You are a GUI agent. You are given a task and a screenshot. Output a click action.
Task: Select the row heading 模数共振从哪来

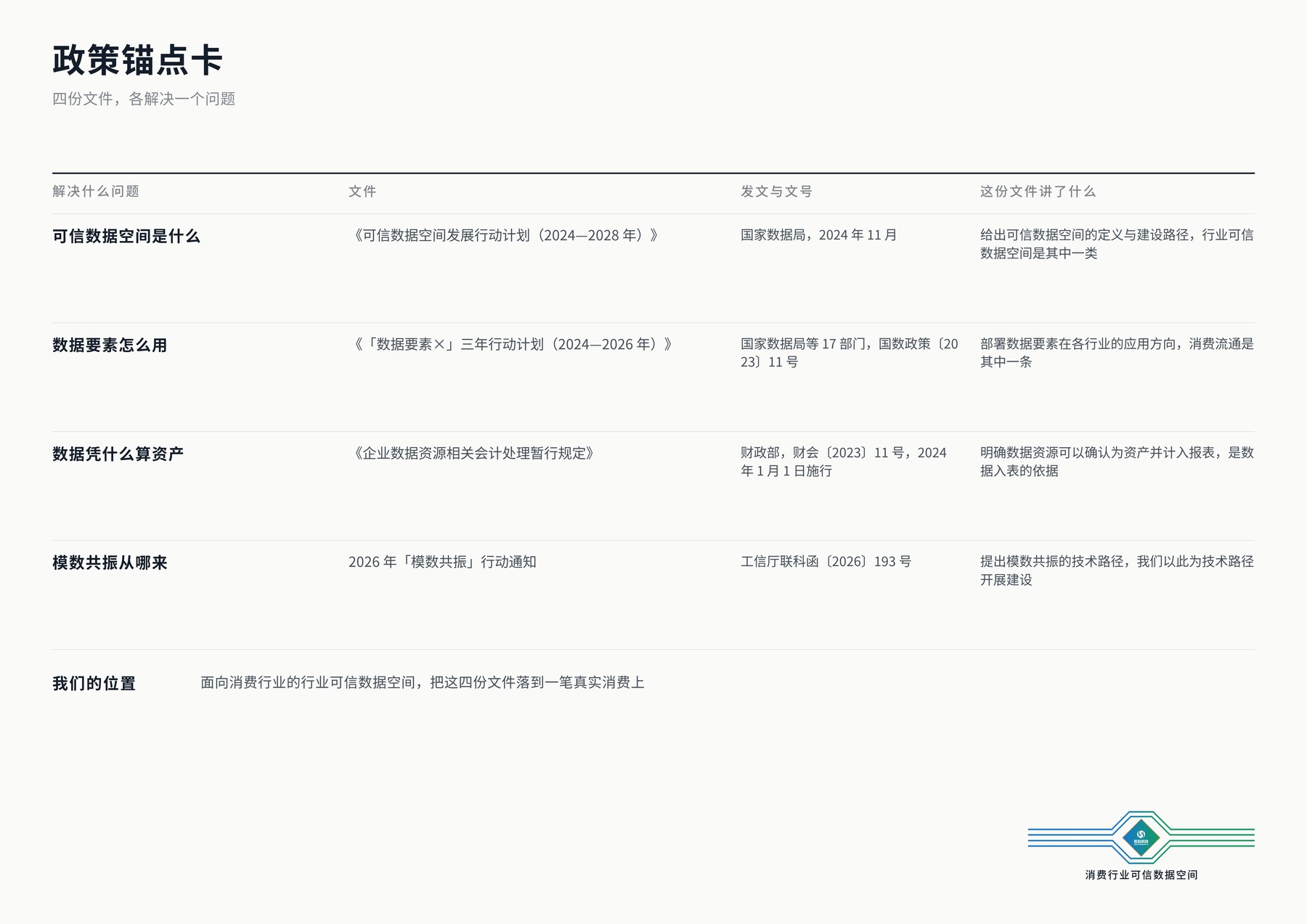click(x=110, y=563)
